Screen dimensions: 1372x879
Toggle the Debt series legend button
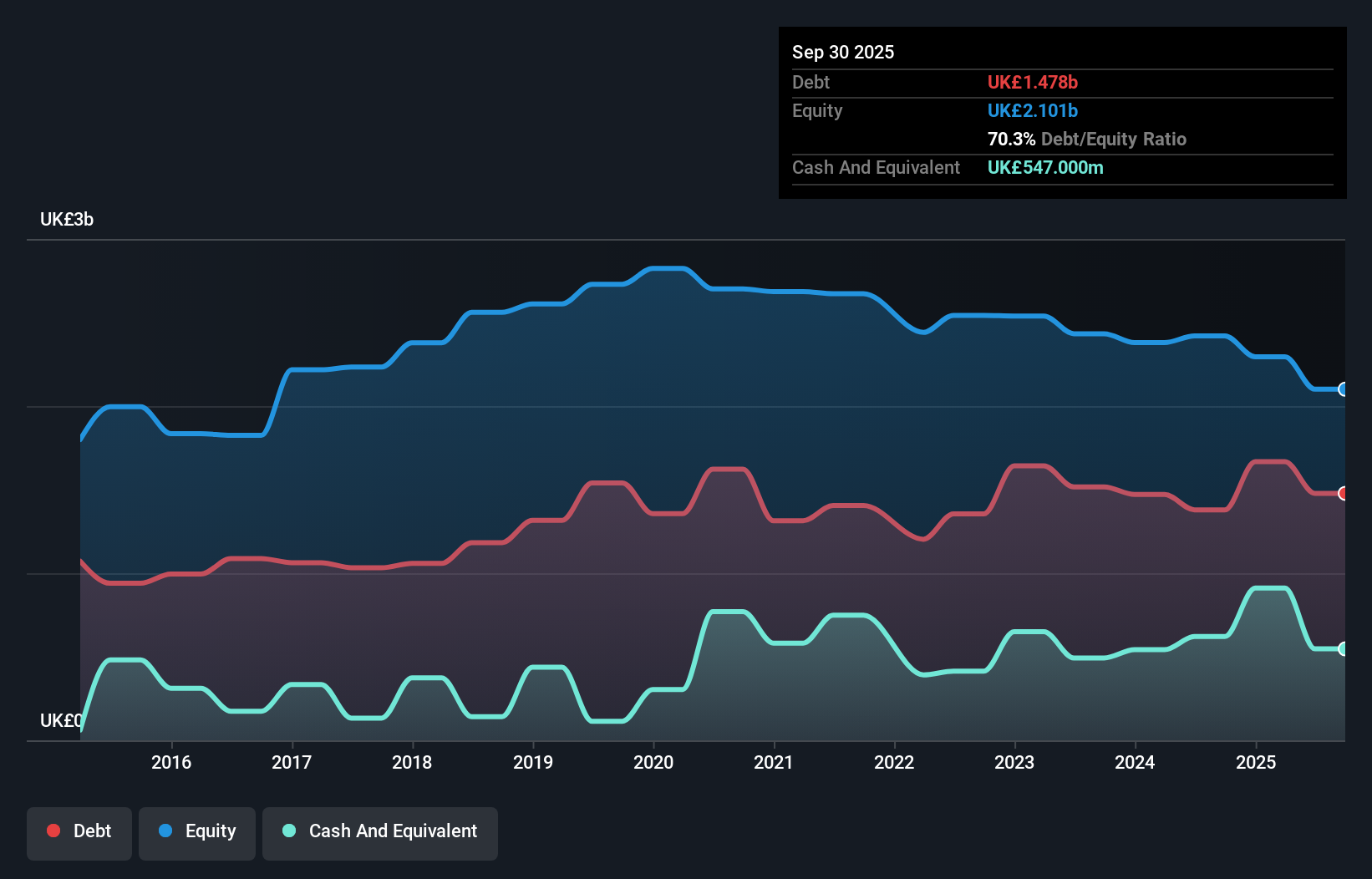(x=79, y=833)
